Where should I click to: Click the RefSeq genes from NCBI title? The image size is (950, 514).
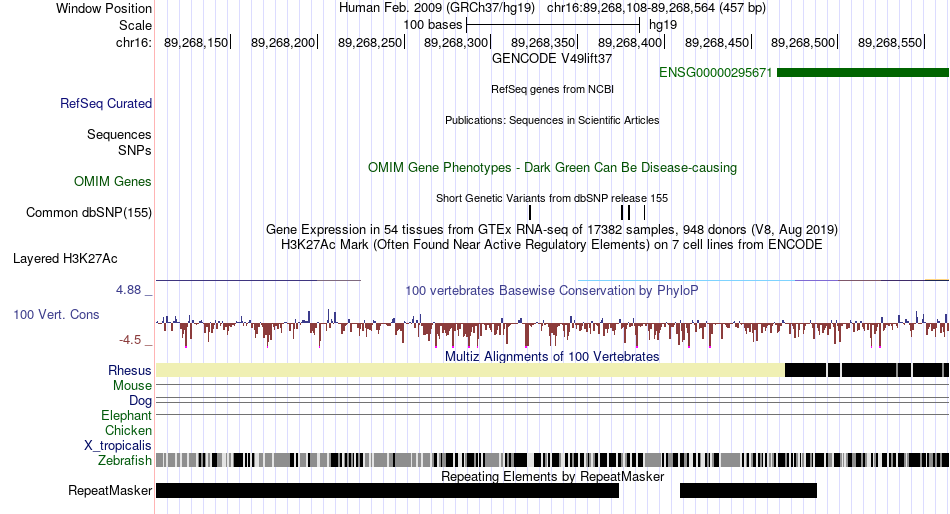[552, 89]
